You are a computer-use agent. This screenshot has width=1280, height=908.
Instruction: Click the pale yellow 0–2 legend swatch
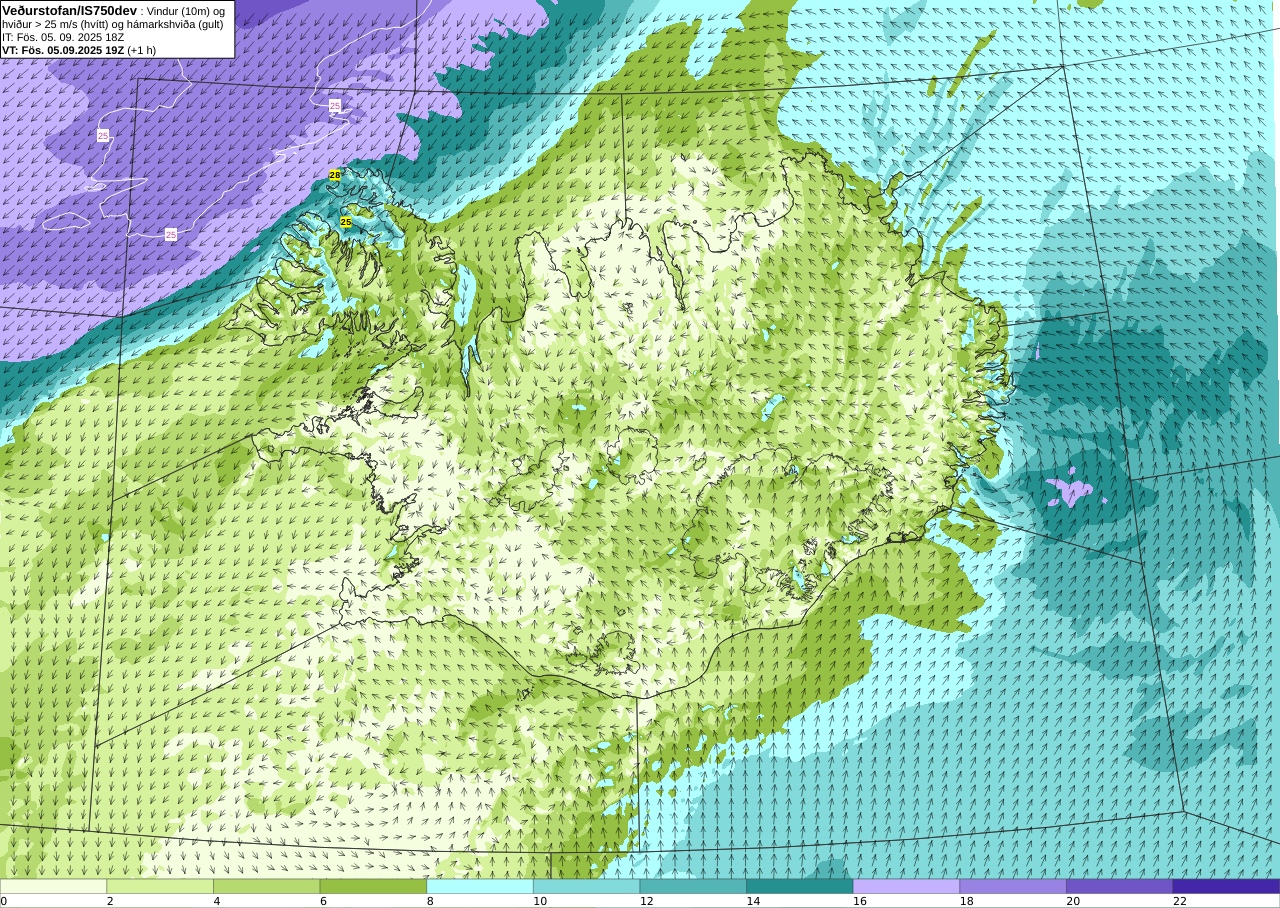tap(53, 886)
